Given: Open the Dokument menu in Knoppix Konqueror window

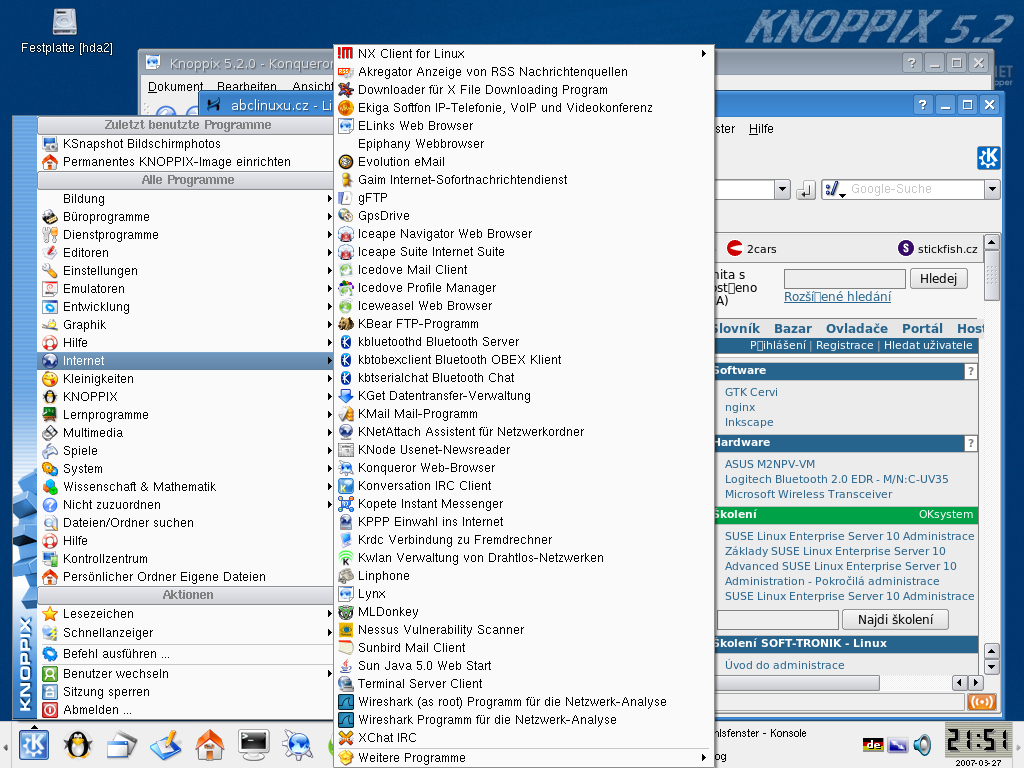Looking at the screenshot, I should click(175, 86).
